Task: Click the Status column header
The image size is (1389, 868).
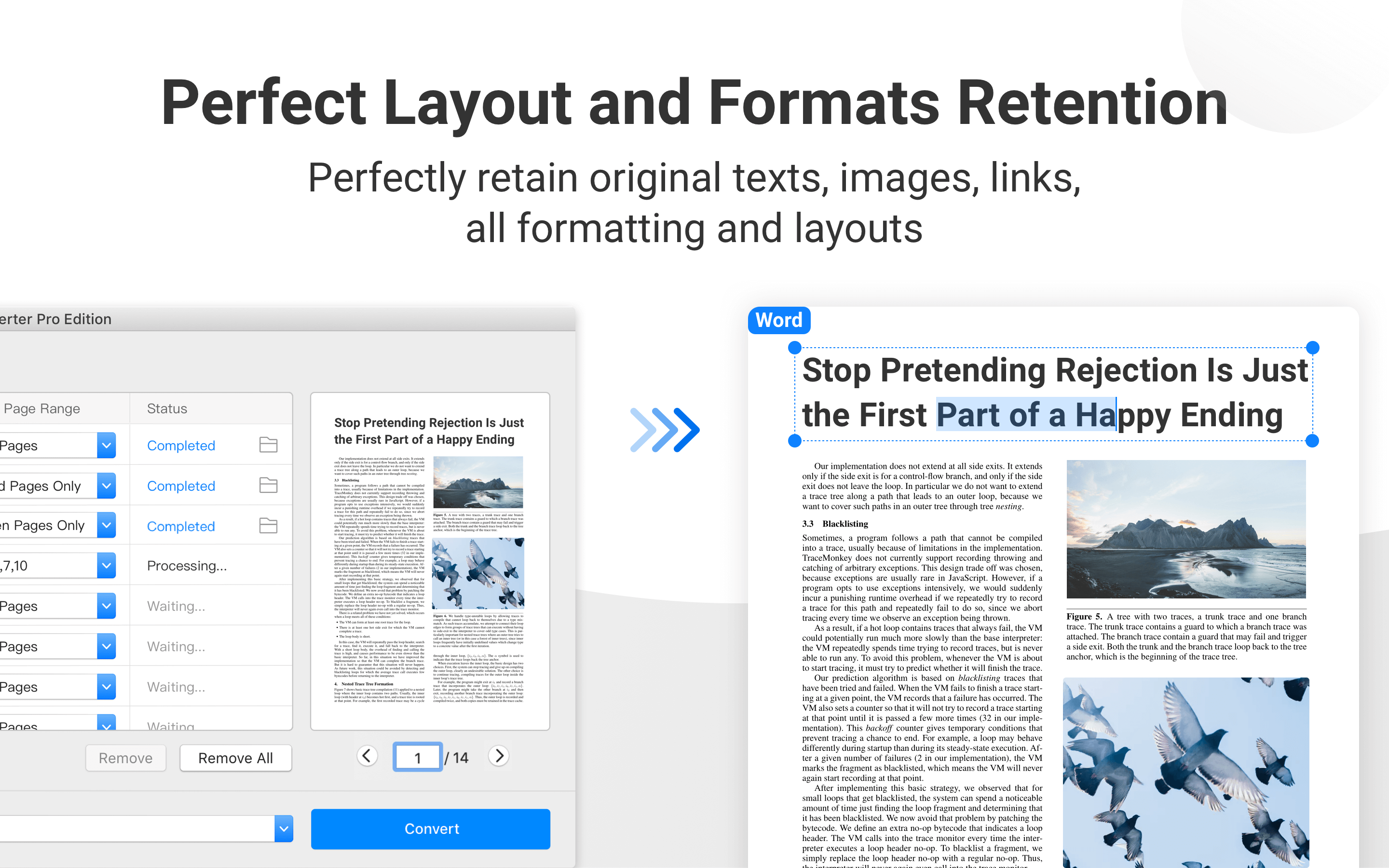Action: coord(167,409)
